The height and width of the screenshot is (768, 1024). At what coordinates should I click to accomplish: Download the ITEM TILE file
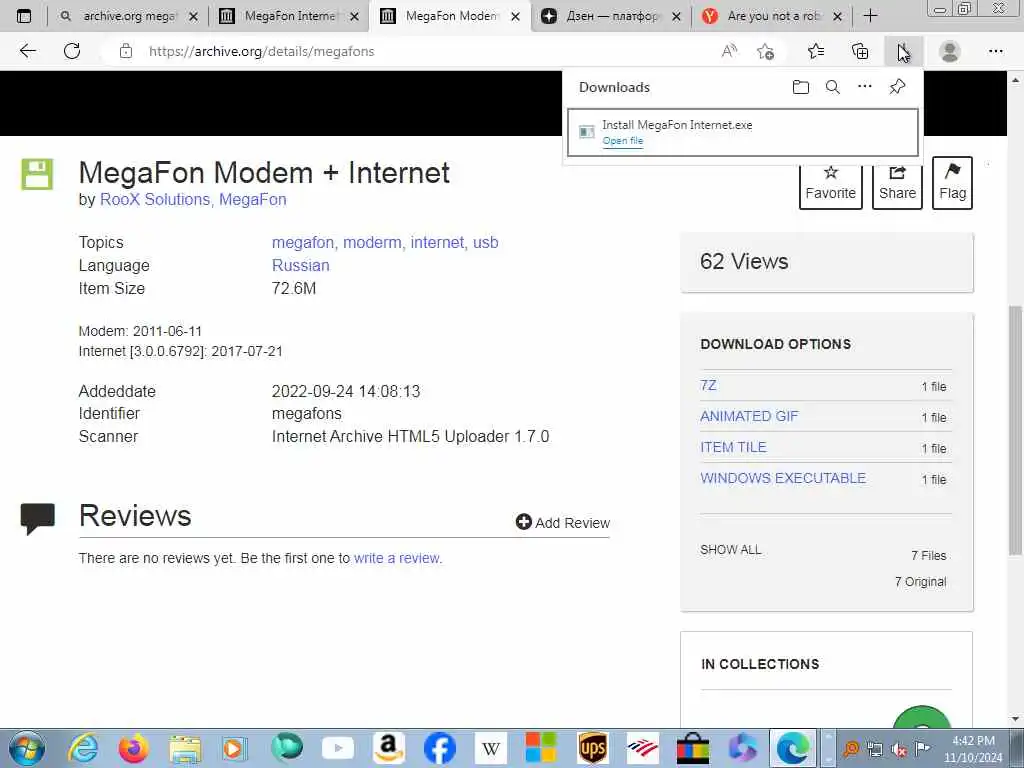(x=733, y=447)
